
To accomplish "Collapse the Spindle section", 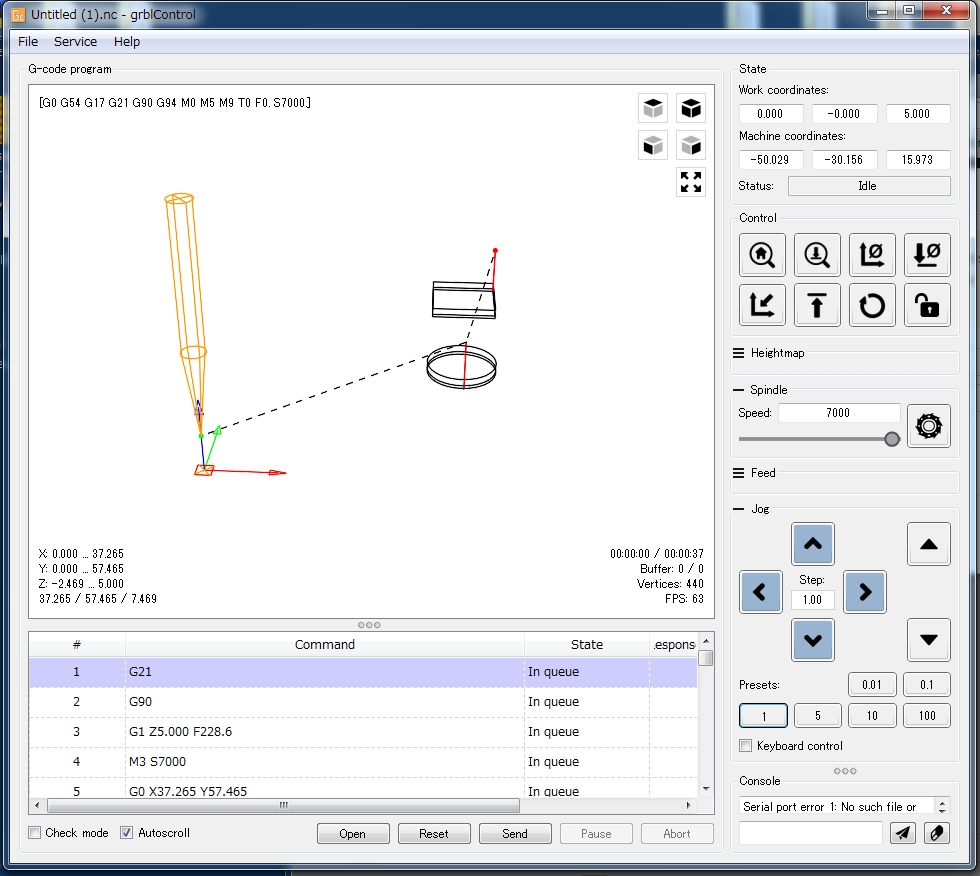I will coord(739,390).
